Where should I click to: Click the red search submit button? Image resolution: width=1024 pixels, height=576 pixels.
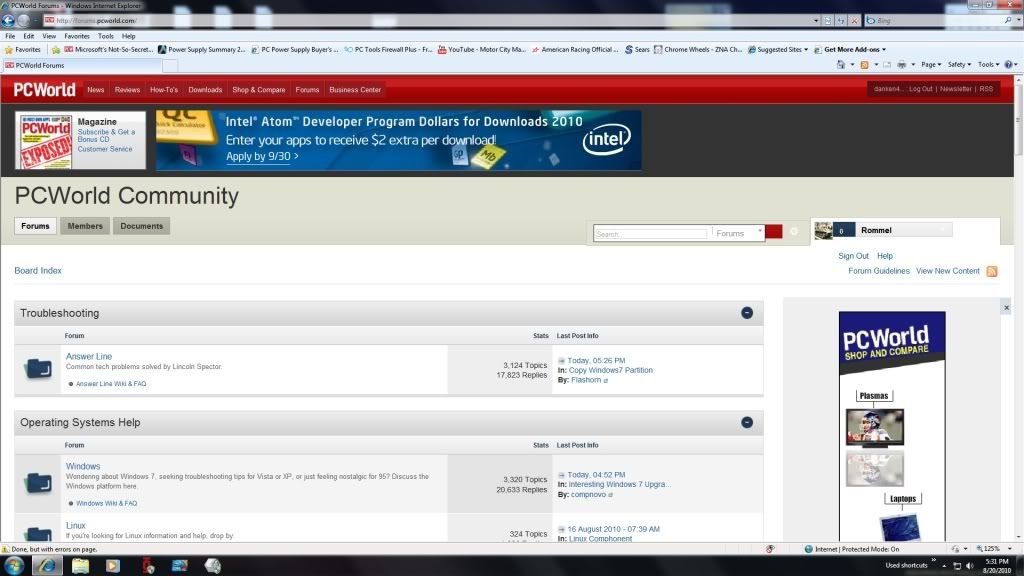tap(773, 232)
